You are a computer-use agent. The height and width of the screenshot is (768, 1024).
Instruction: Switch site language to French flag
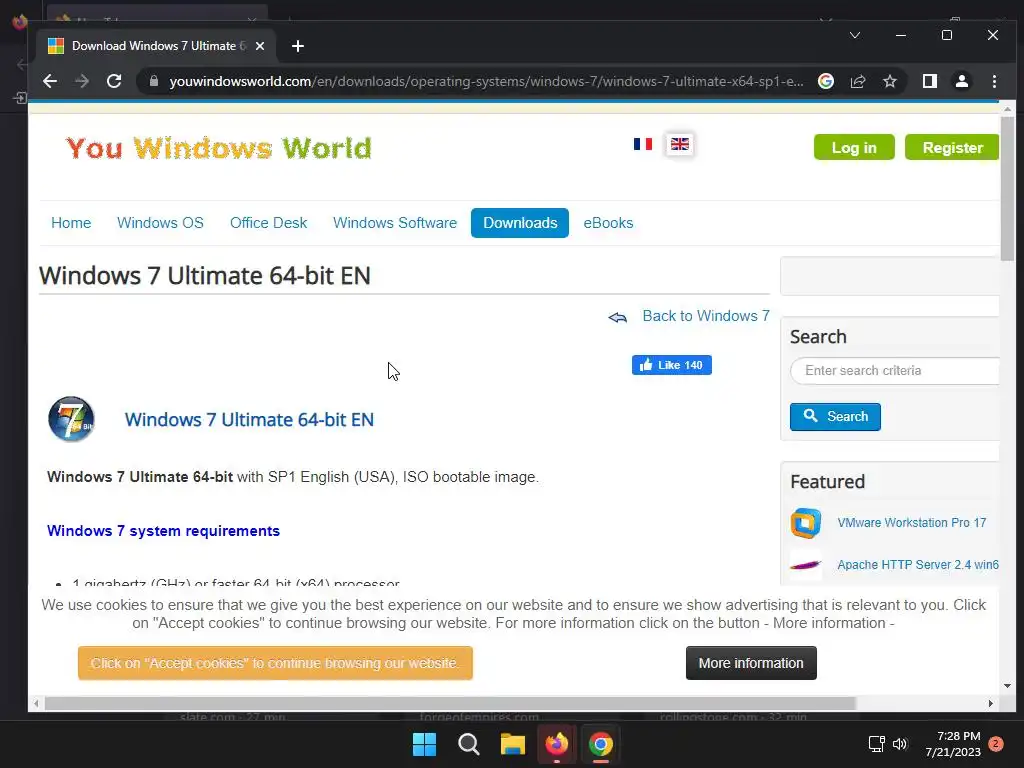coord(643,144)
